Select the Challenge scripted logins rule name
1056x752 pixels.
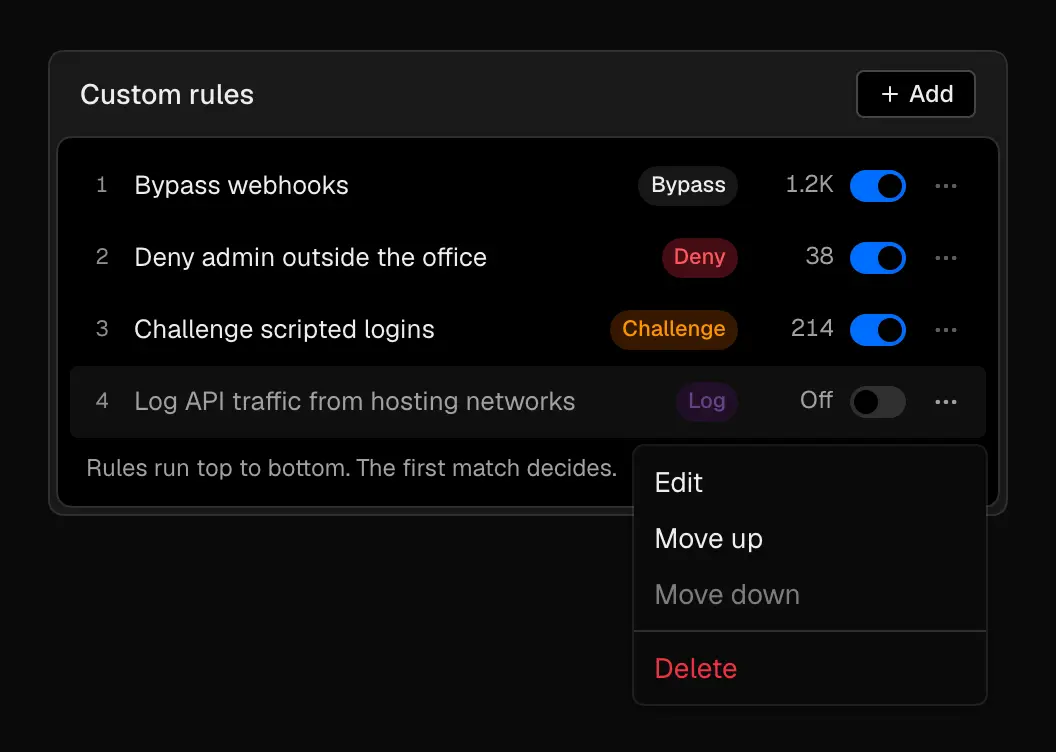click(284, 330)
